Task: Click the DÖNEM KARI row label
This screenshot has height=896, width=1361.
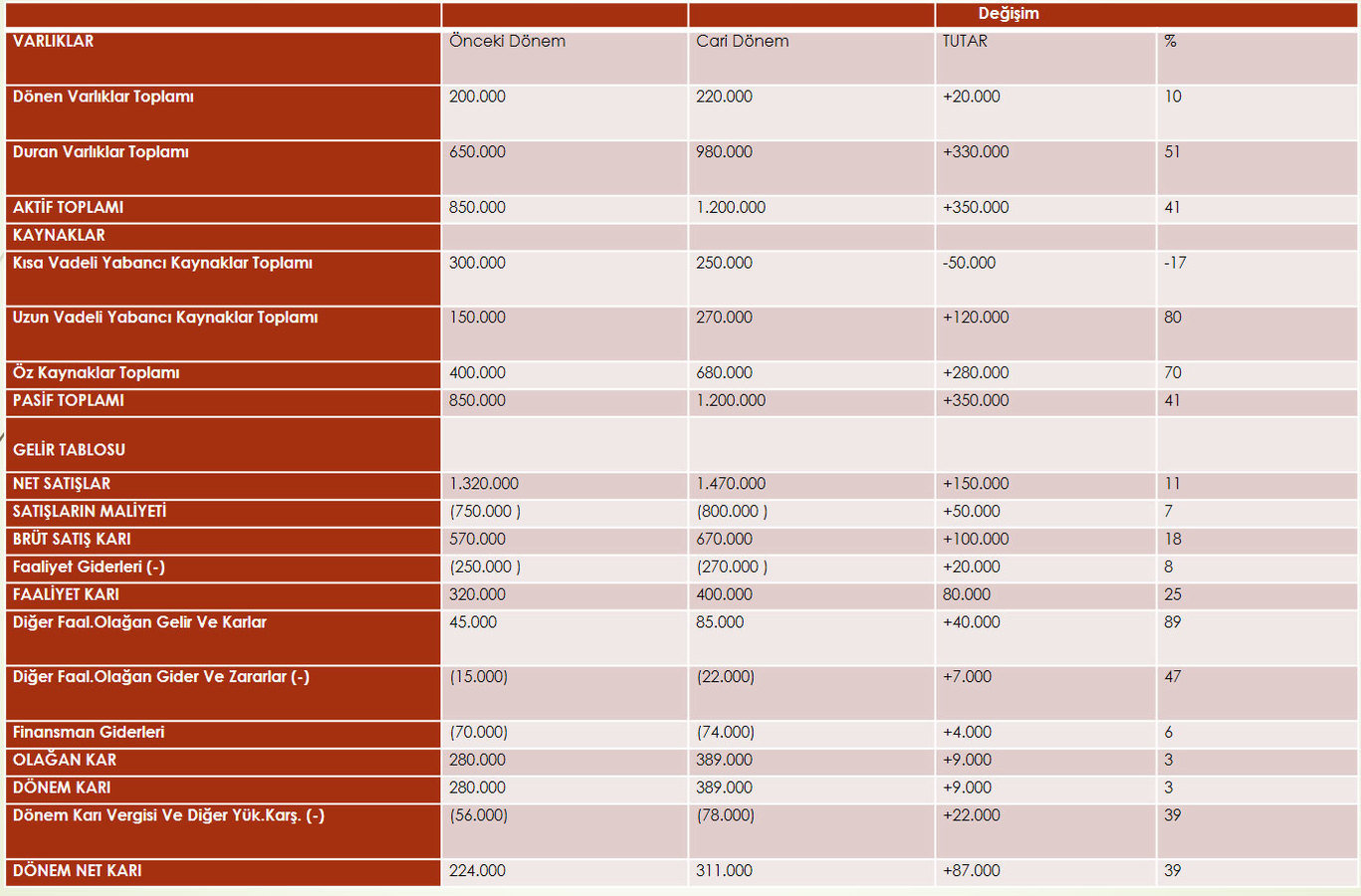Action: click(62, 787)
